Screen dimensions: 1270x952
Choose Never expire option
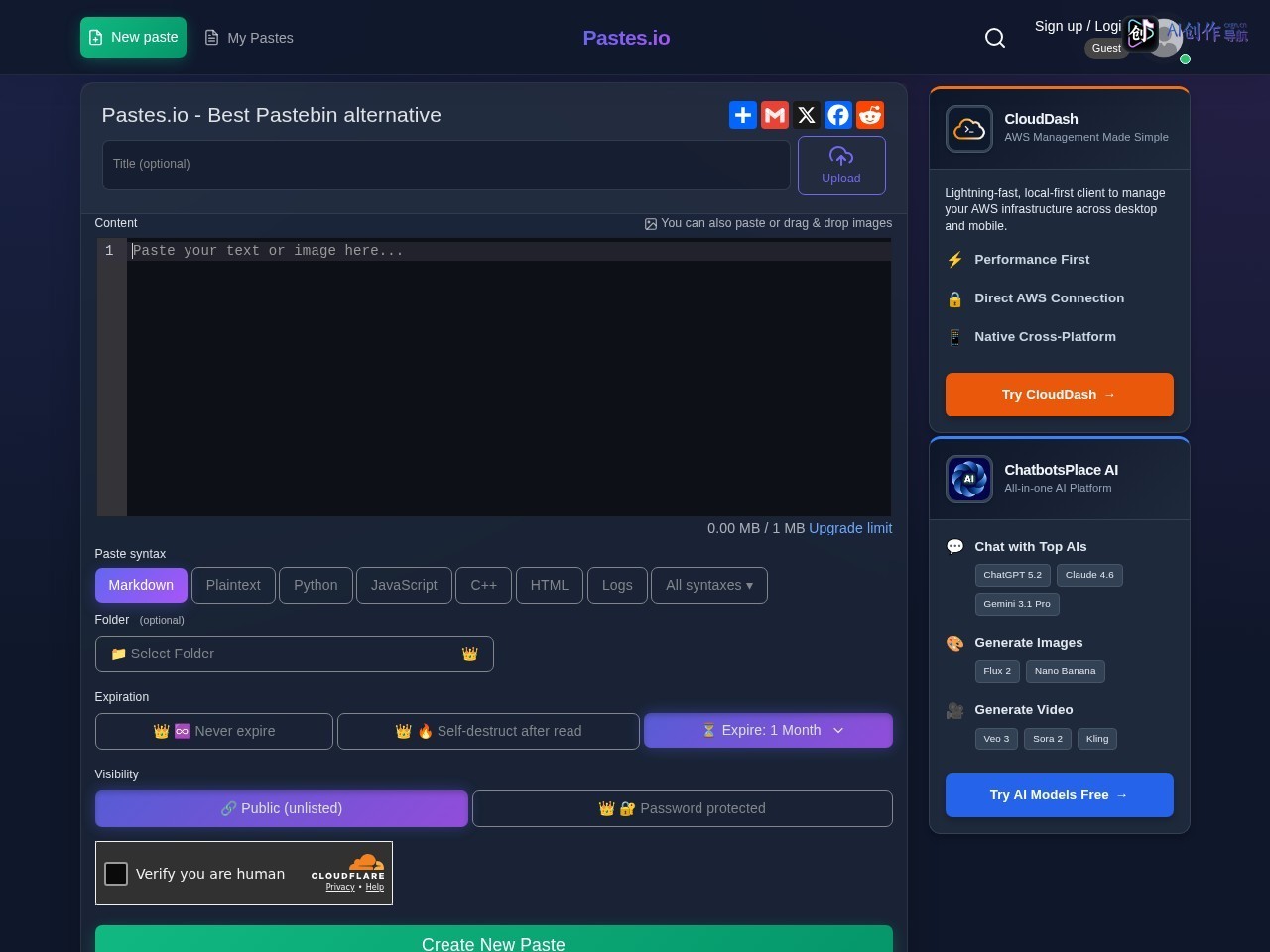point(214,731)
